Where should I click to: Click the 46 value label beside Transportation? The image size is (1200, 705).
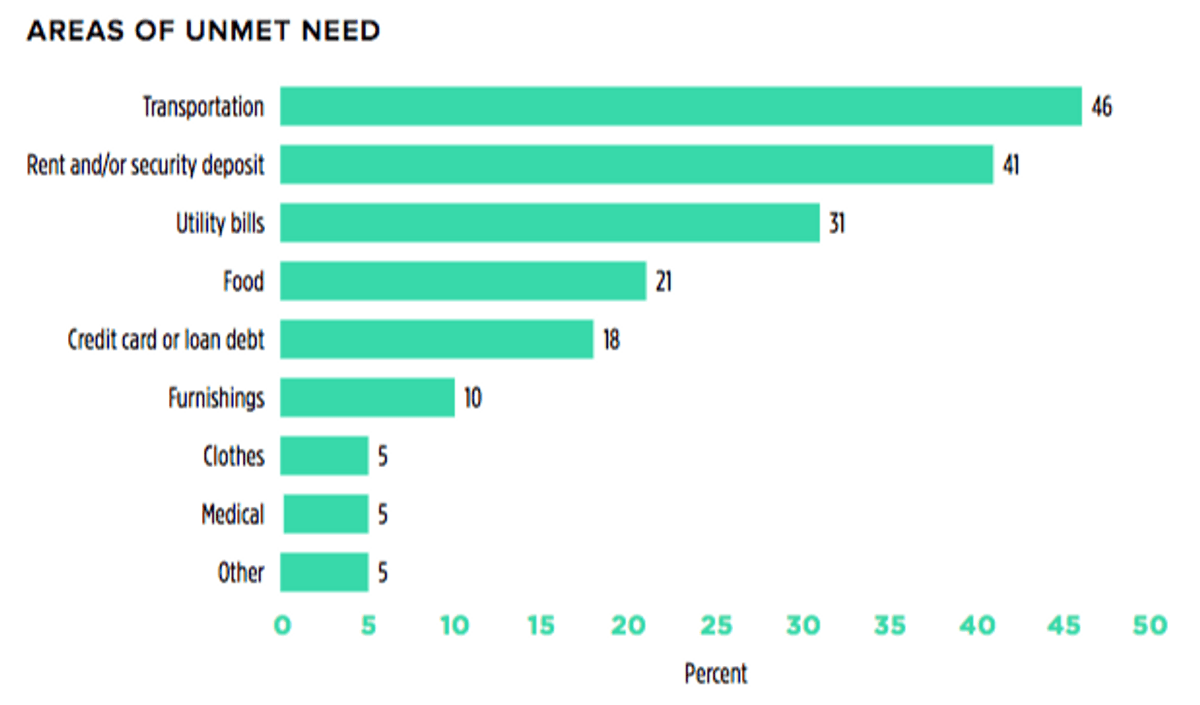(1101, 107)
